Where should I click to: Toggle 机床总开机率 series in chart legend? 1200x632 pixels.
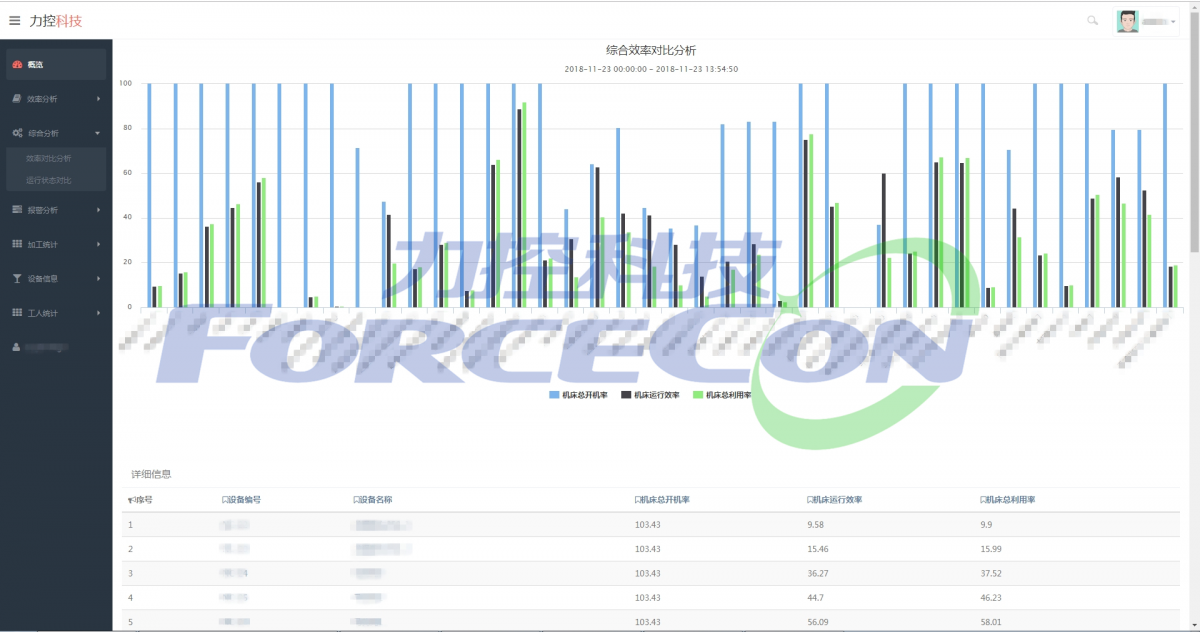[x=579, y=395]
